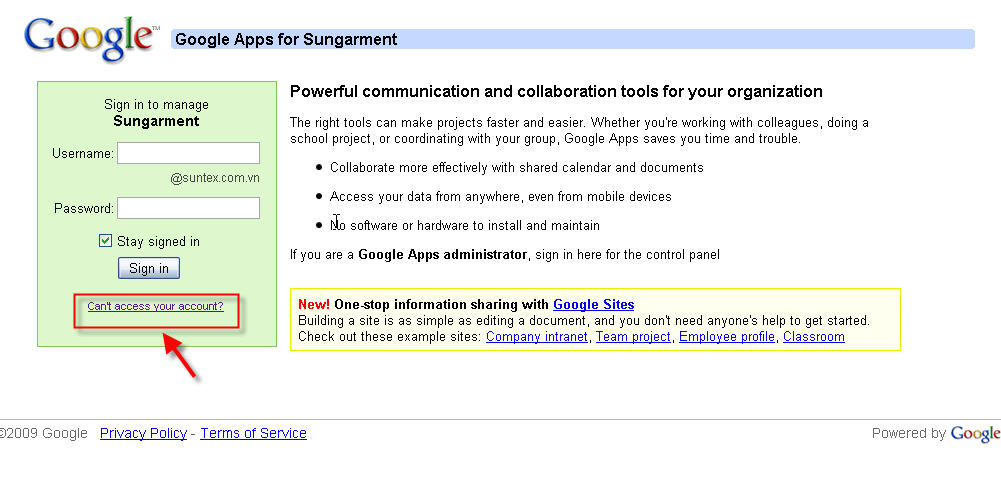
Task: Click the Powered by Google logo
Action: pos(975,434)
